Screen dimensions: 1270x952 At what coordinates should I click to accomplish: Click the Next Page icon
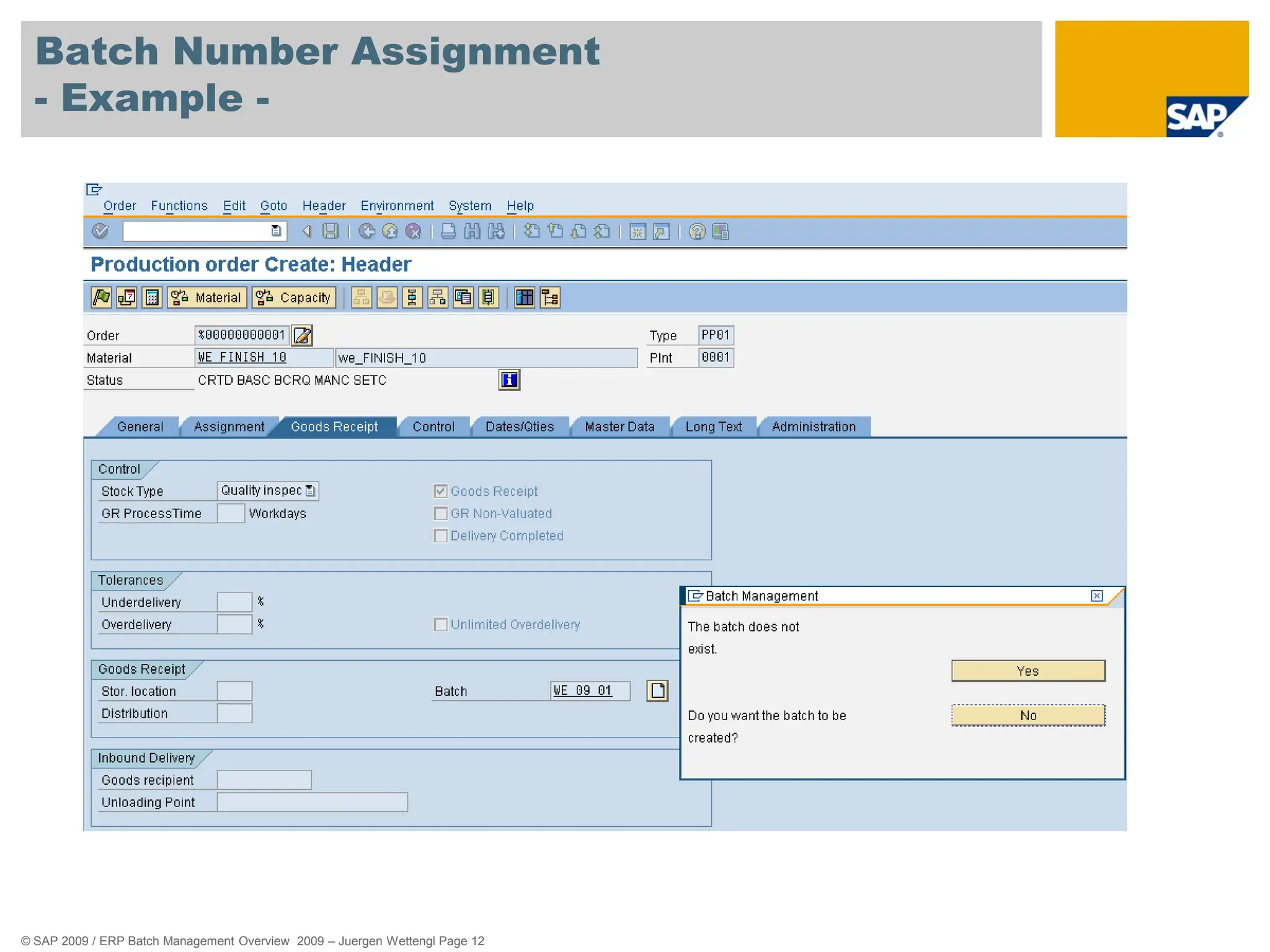coord(579,231)
